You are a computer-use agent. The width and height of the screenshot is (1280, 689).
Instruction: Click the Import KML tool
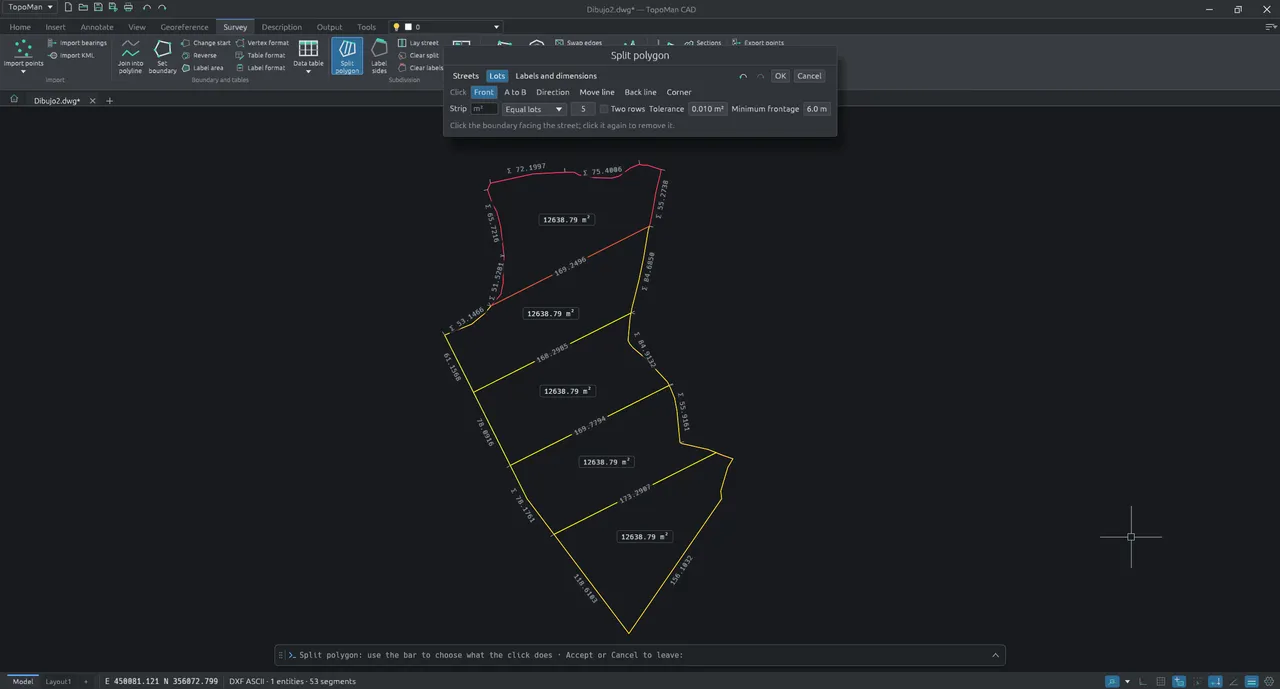click(71, 55)
